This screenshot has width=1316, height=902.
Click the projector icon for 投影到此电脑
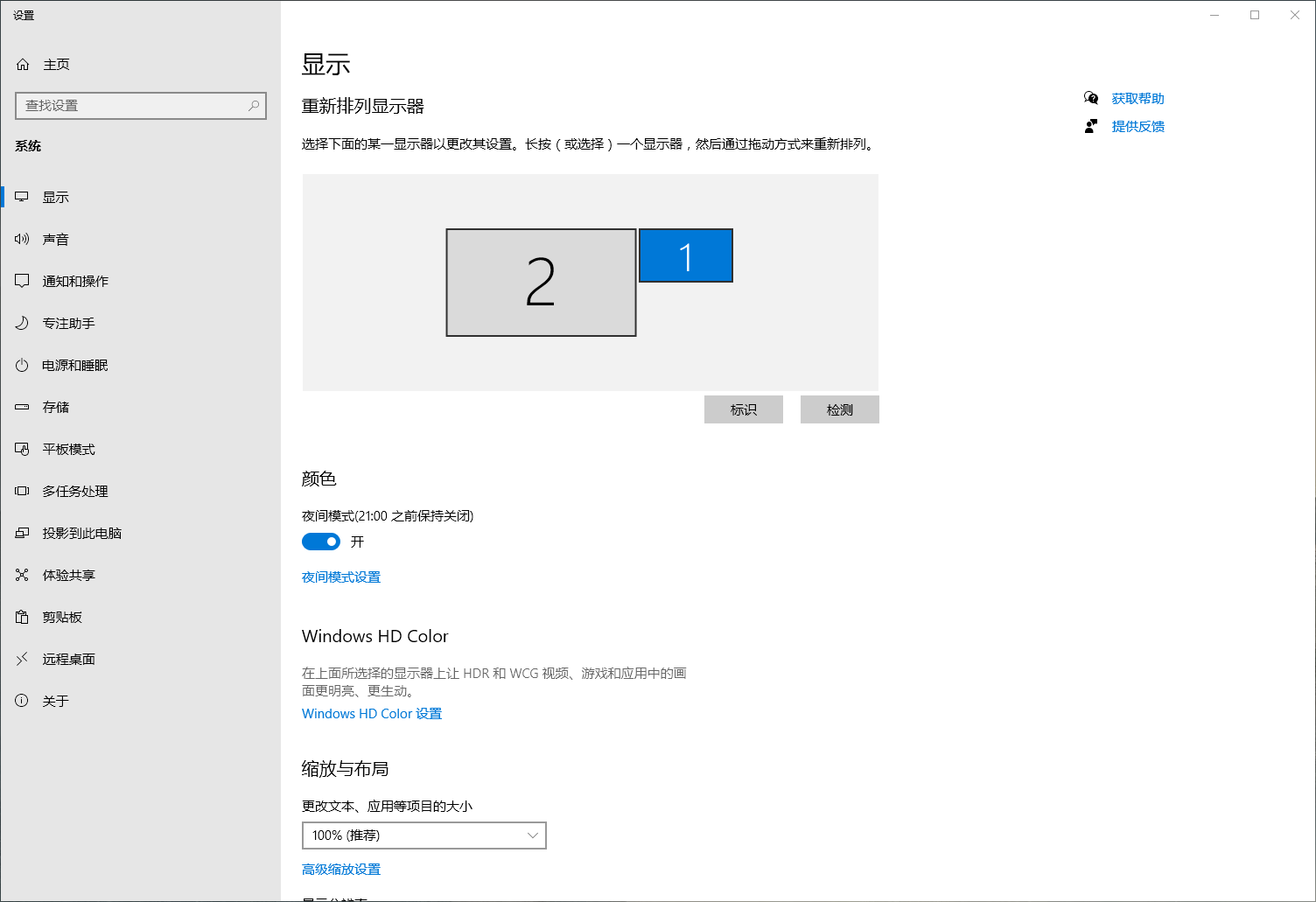[x=22, y=534]
